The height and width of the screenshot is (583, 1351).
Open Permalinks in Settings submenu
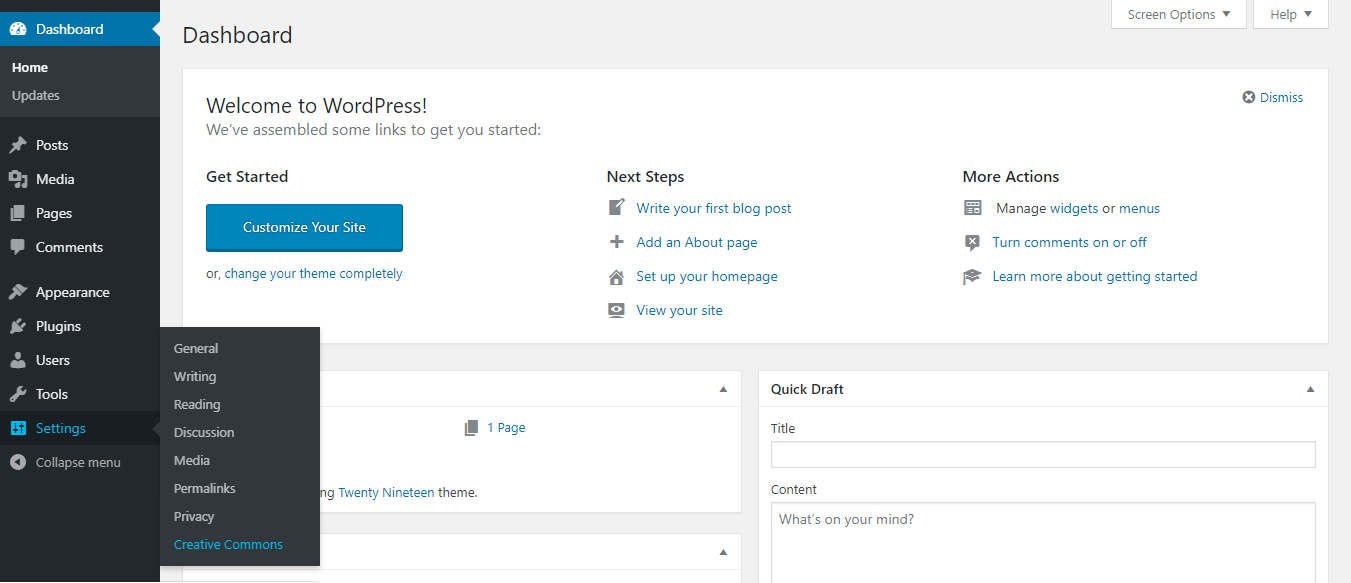pyautogui.click(x=205, y=489)
